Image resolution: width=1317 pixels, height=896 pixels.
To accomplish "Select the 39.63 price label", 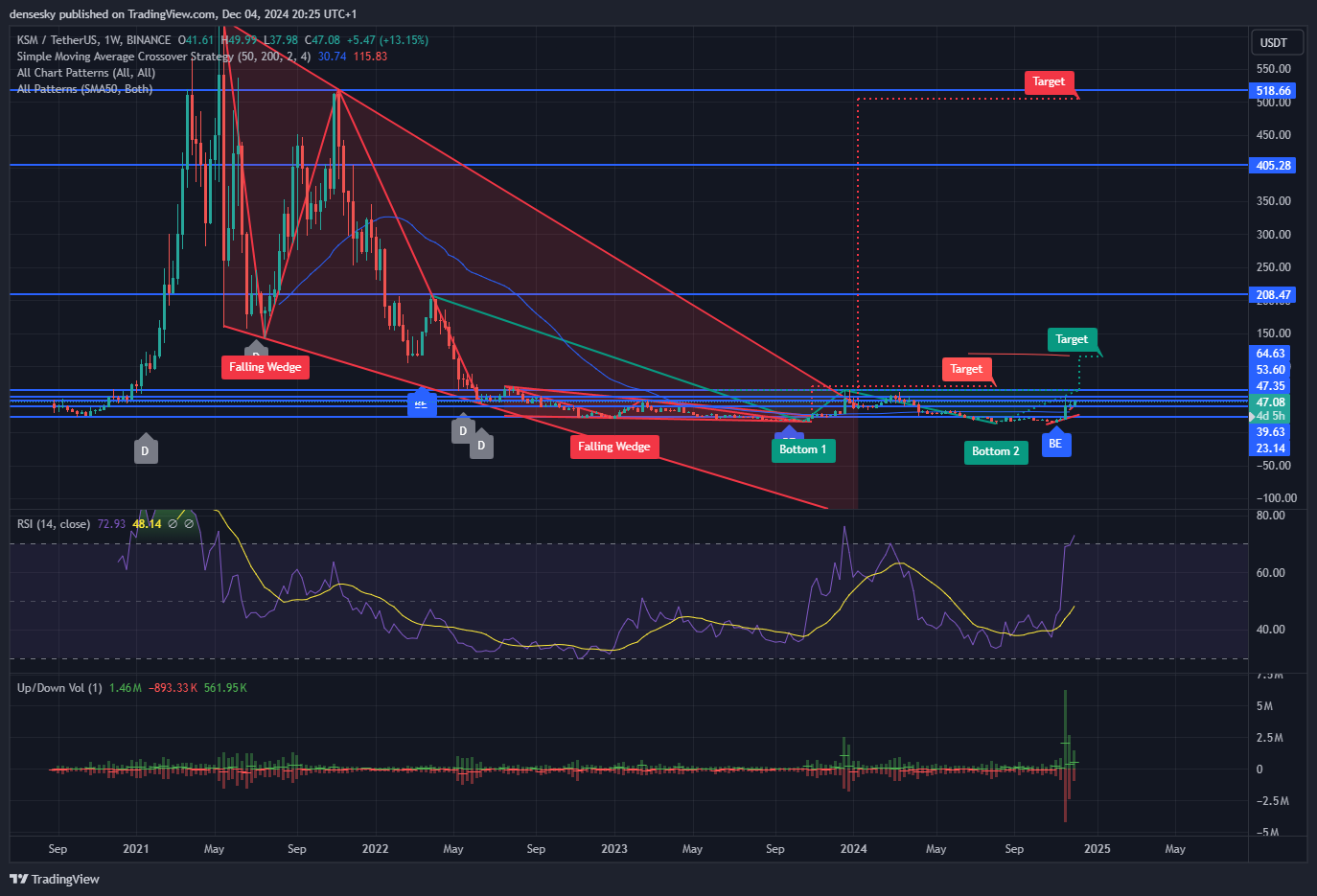I will point(1271,432).
